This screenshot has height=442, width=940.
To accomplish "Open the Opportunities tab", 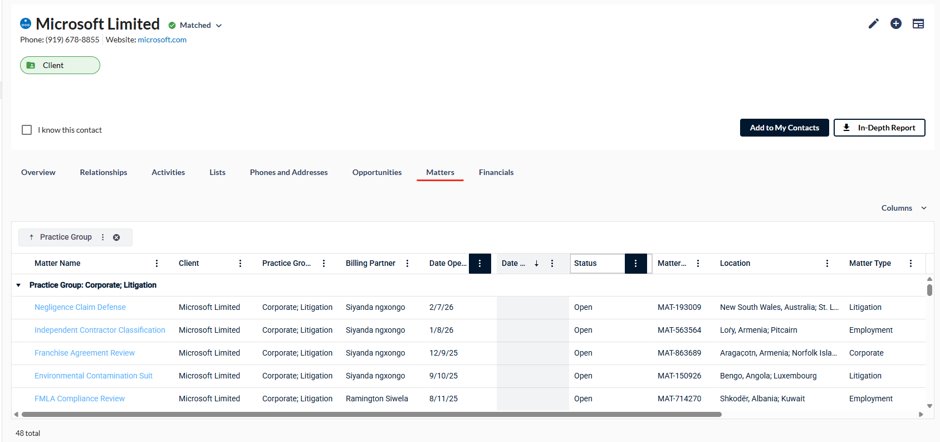I will pos(377,172).
